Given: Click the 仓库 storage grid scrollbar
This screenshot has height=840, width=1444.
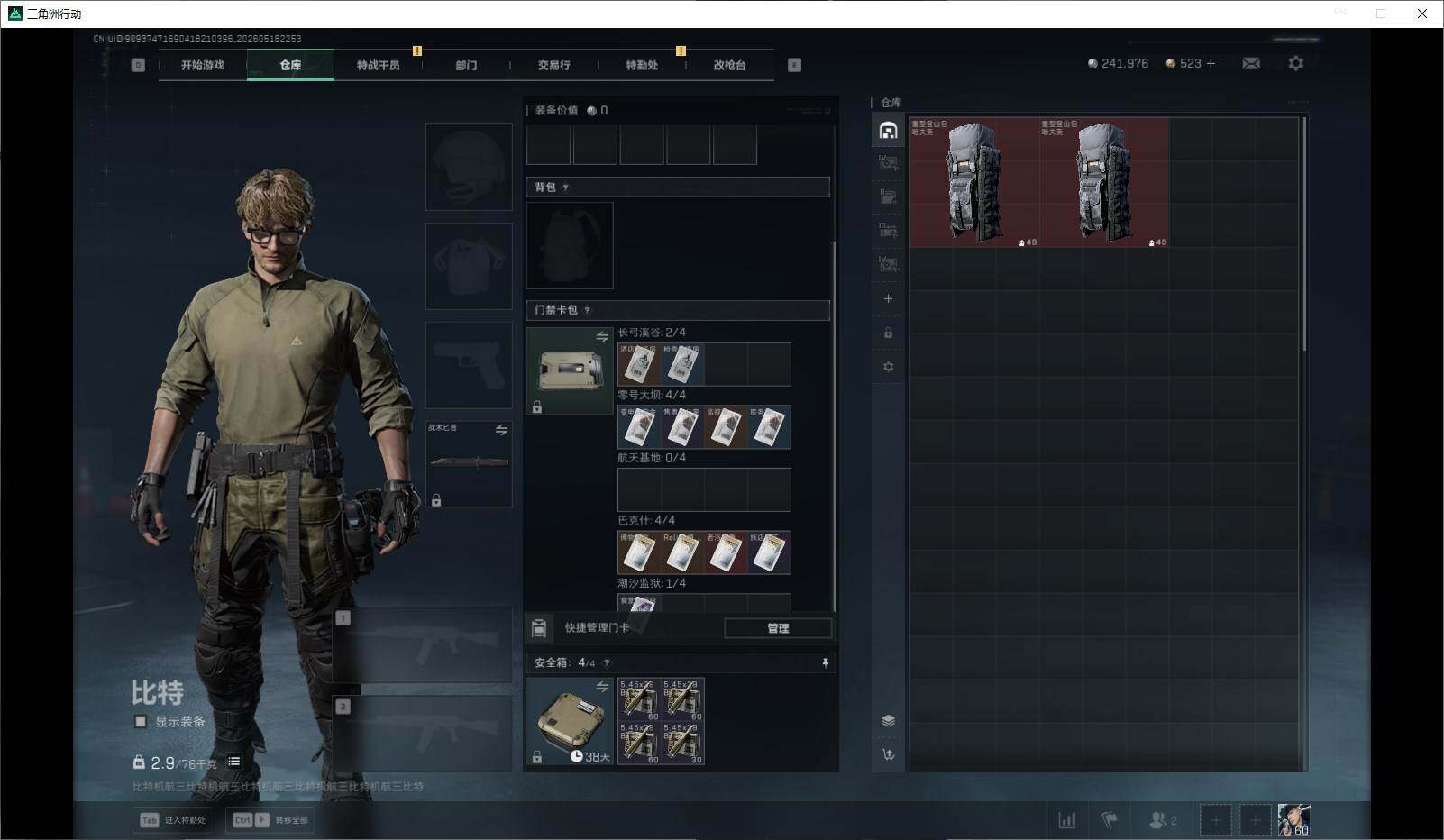Looking at the screenshot, I should click(x=1303, y=234).
